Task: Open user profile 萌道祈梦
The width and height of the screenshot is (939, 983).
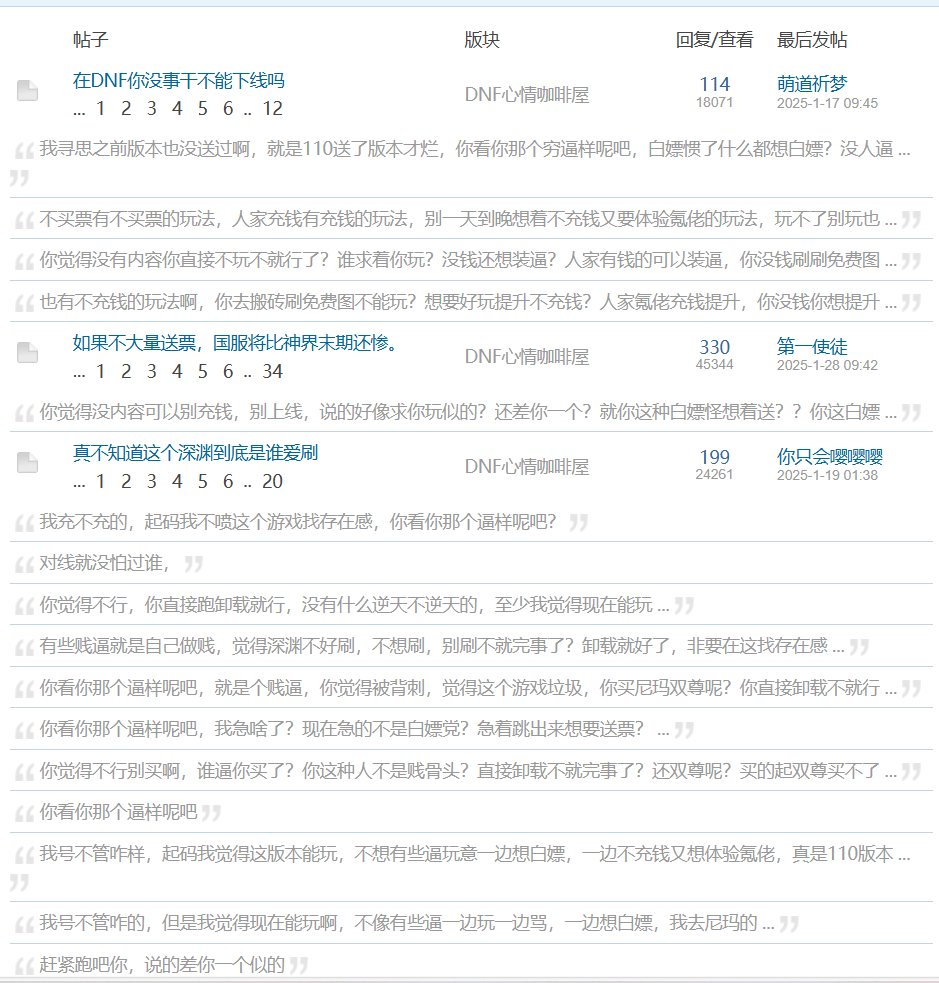Action: [812, 83]
